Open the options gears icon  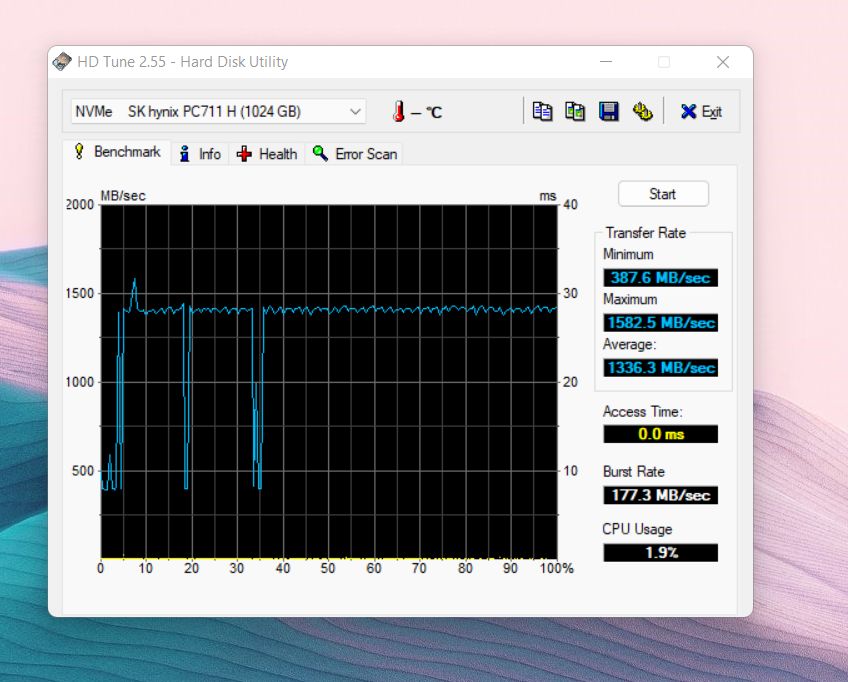(642, 111)
